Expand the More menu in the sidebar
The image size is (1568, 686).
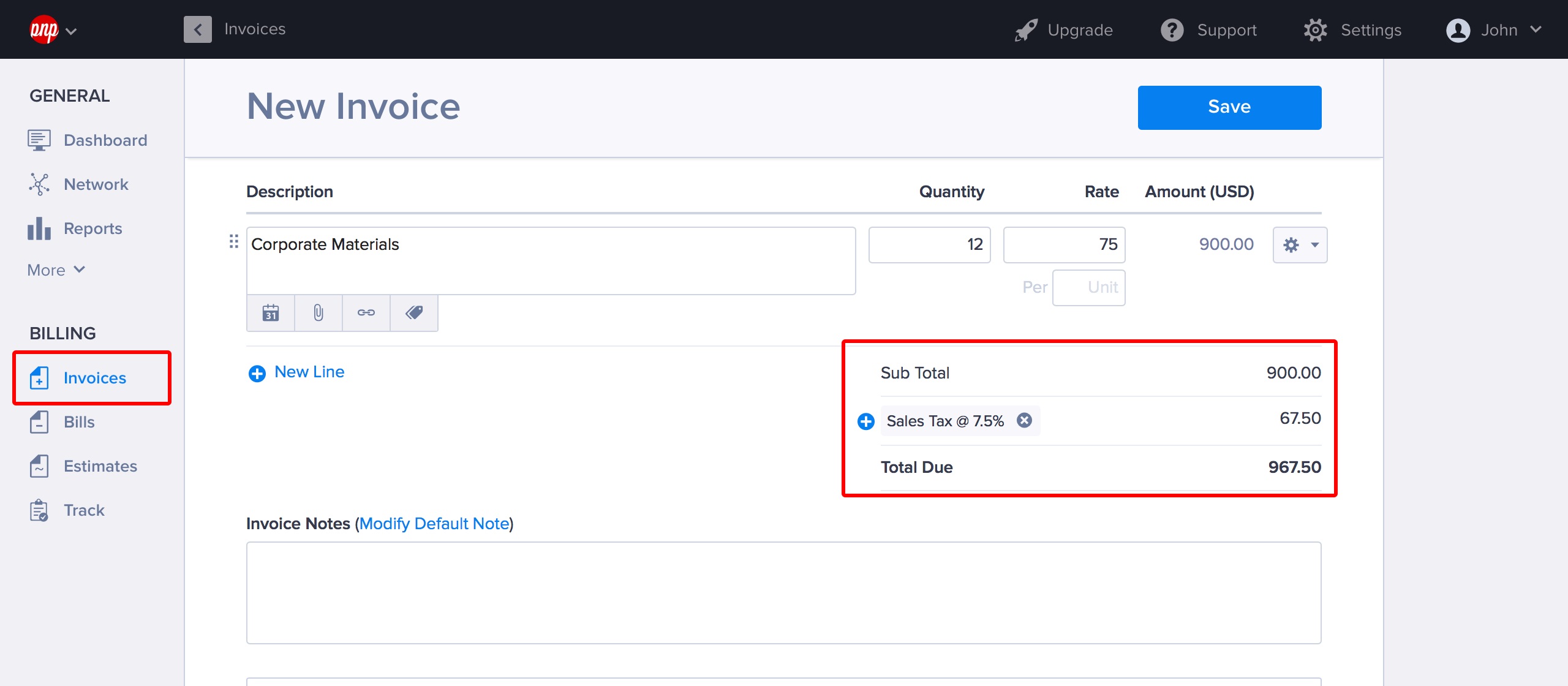(x=56, y=270)
